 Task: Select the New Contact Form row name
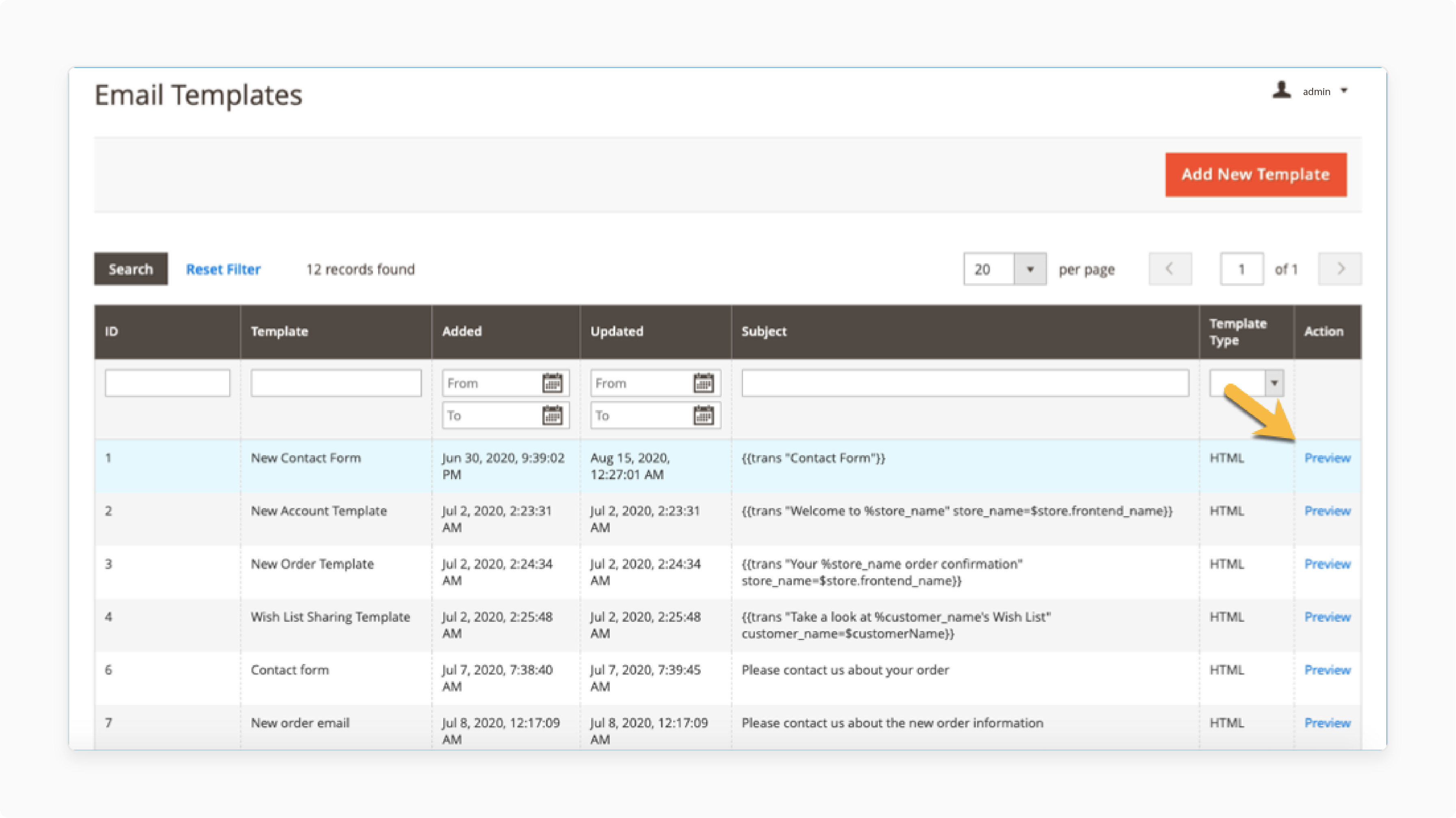[x=306, y=458]
